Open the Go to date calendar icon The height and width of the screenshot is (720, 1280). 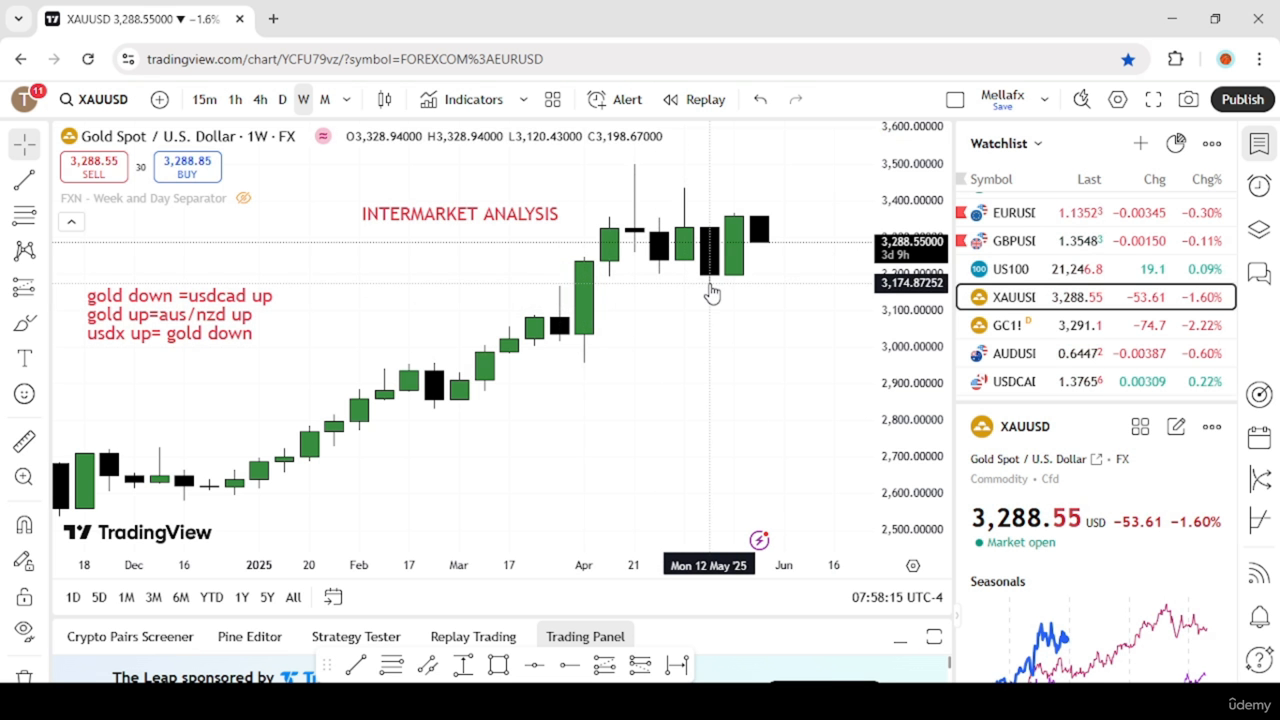coord(333,597)
